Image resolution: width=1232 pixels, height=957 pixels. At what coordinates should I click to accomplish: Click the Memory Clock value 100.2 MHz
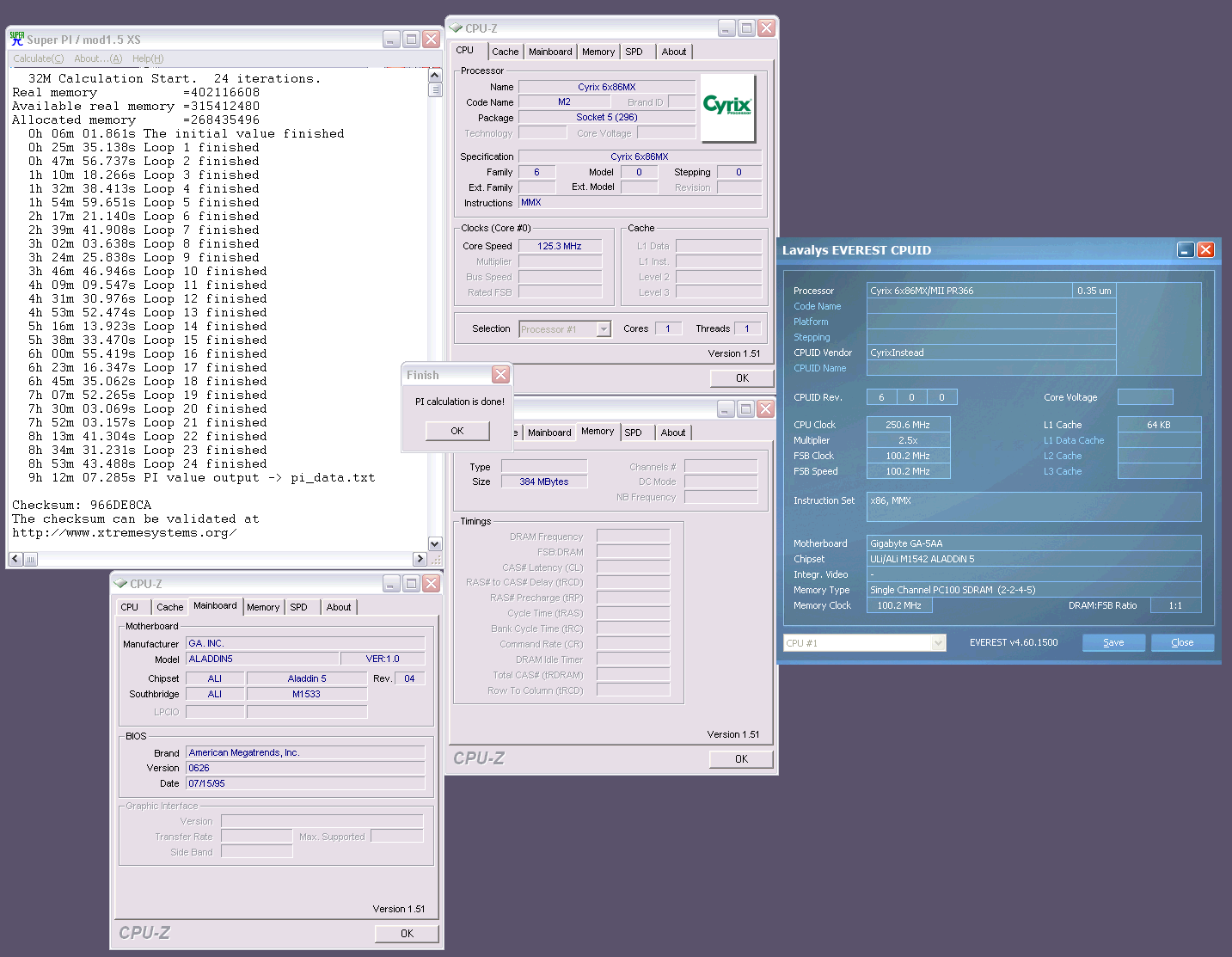tap(899, 605)
